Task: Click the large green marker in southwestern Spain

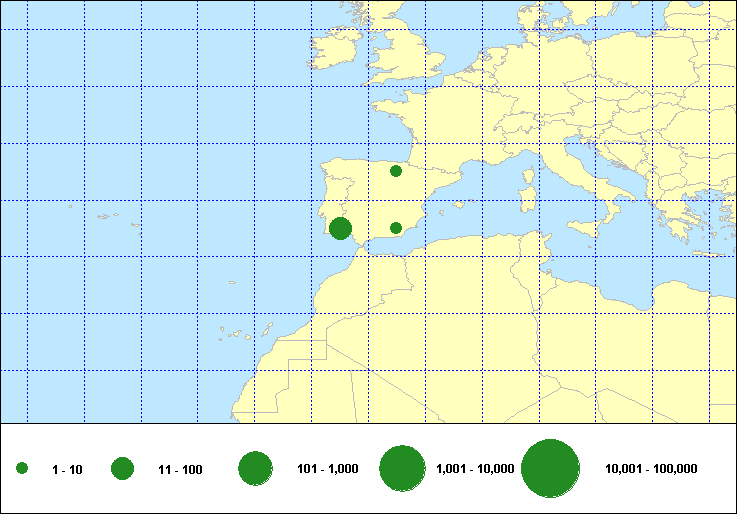Action: tap(340, 228)
